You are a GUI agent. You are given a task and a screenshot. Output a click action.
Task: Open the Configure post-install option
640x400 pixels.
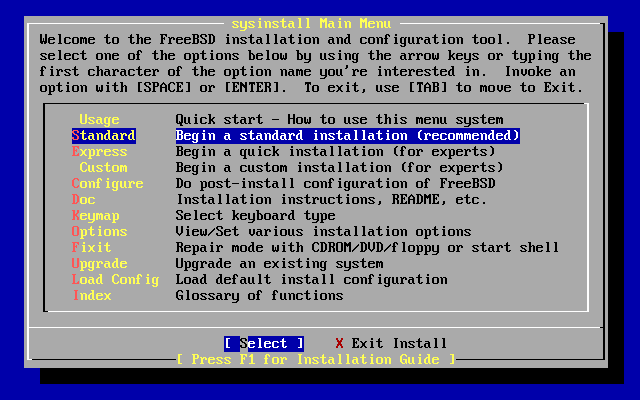(x=107, y=184)
